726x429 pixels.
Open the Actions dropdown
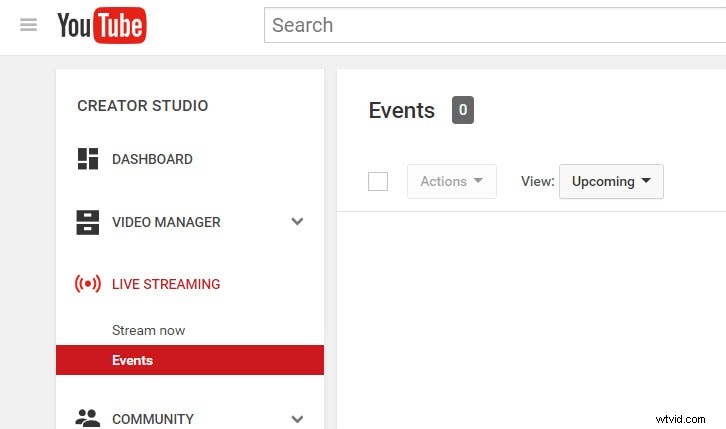452,181
